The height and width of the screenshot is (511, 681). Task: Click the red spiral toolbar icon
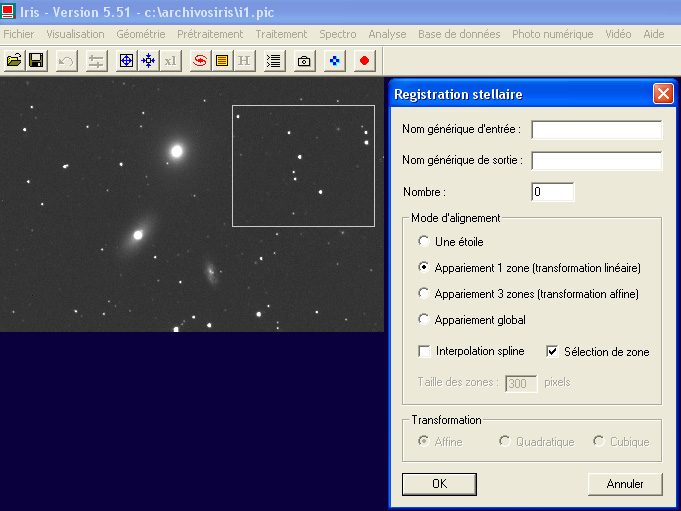(200, 61)
